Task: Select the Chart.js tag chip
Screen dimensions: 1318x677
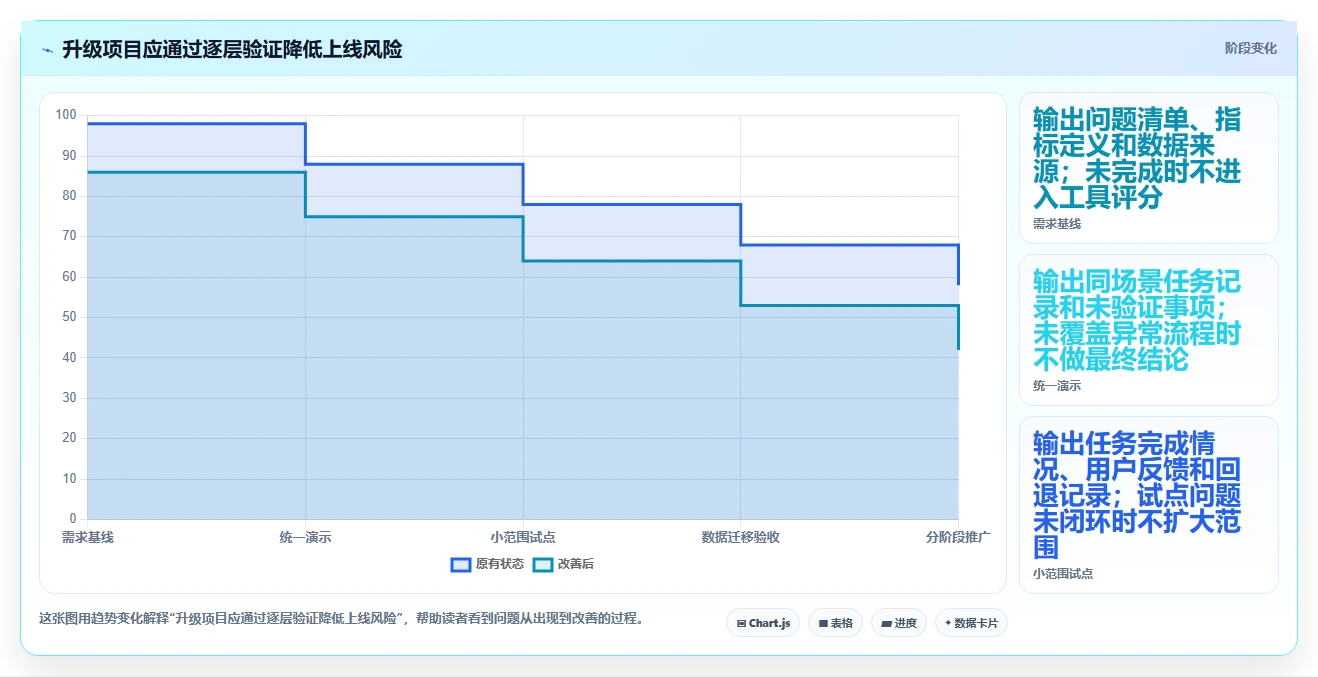Action: (763, 623)
